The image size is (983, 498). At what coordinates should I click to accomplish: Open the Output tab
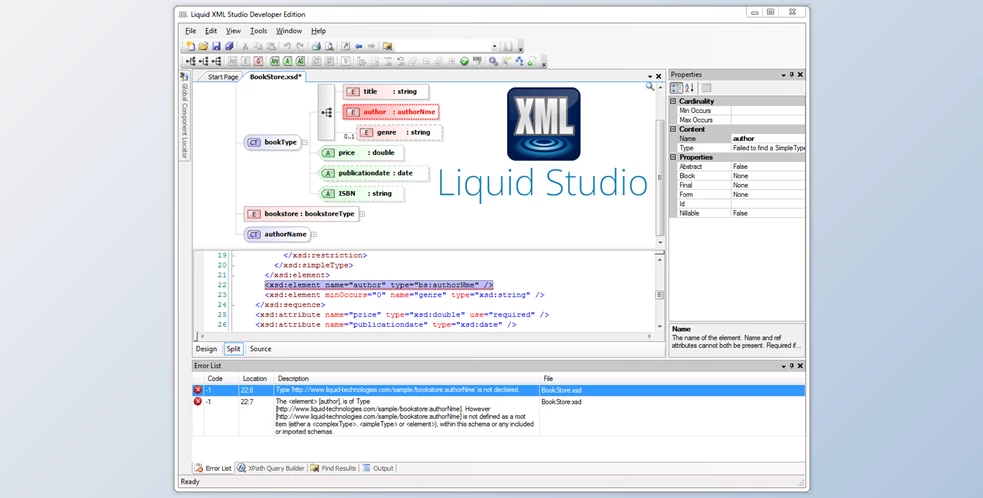[378, 468]
